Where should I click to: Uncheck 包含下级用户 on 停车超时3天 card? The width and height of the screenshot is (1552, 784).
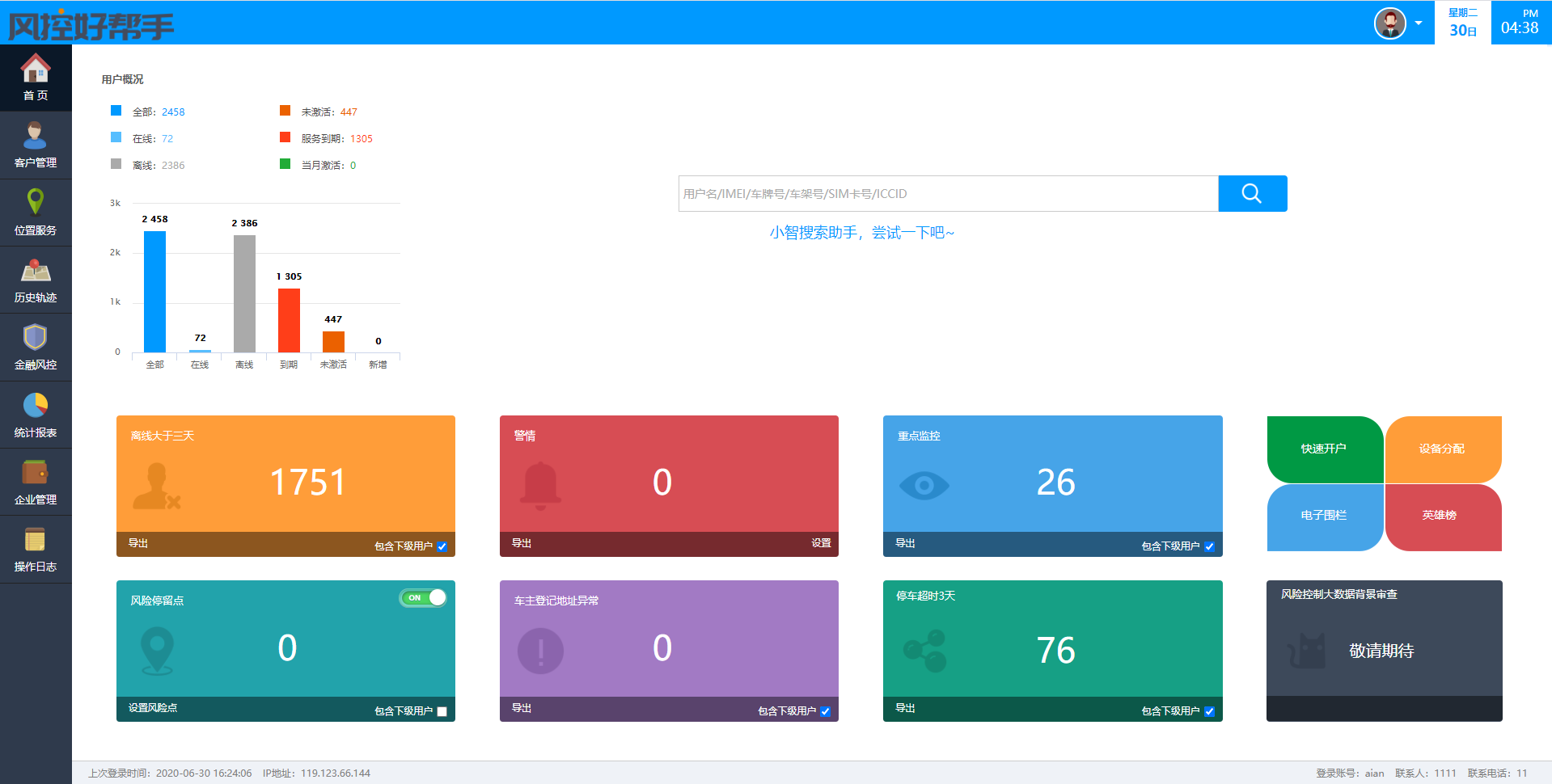point(1210,711)
